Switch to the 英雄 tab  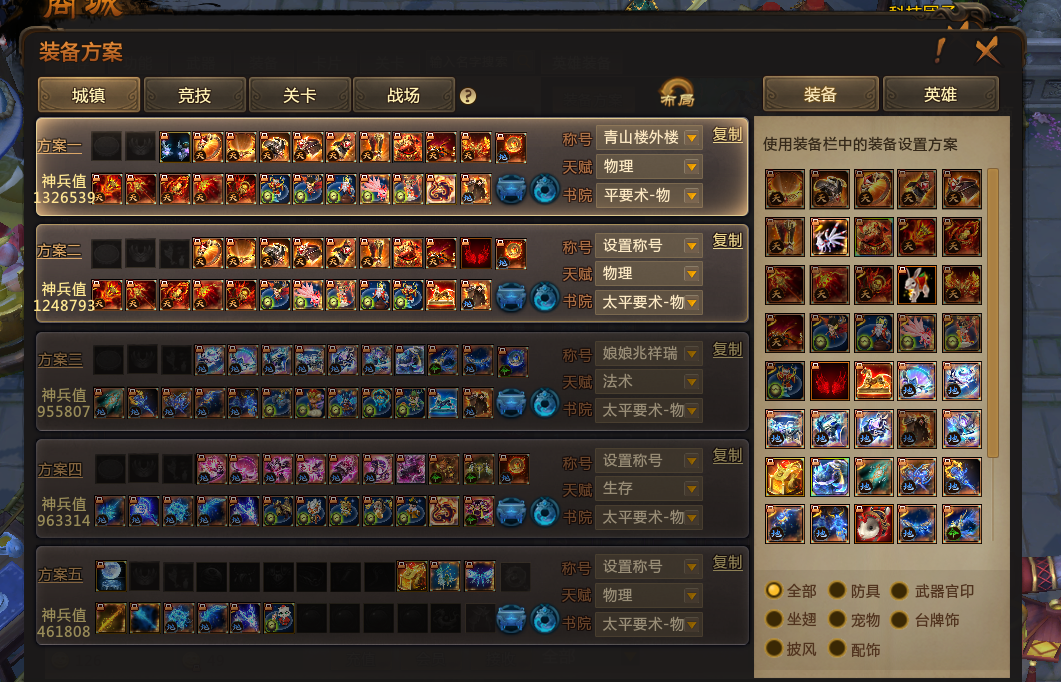coord(941,94)
